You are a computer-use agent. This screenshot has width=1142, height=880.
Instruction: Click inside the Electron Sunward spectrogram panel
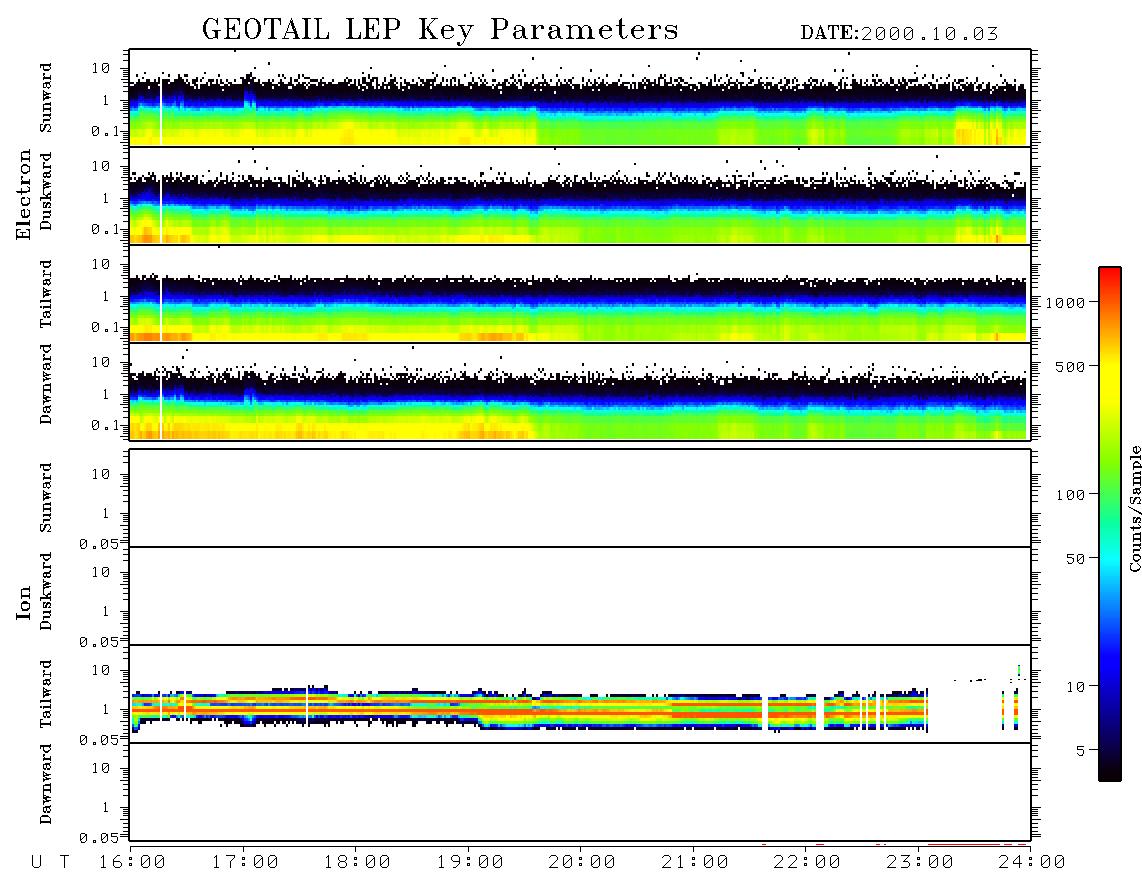[579, 98]
